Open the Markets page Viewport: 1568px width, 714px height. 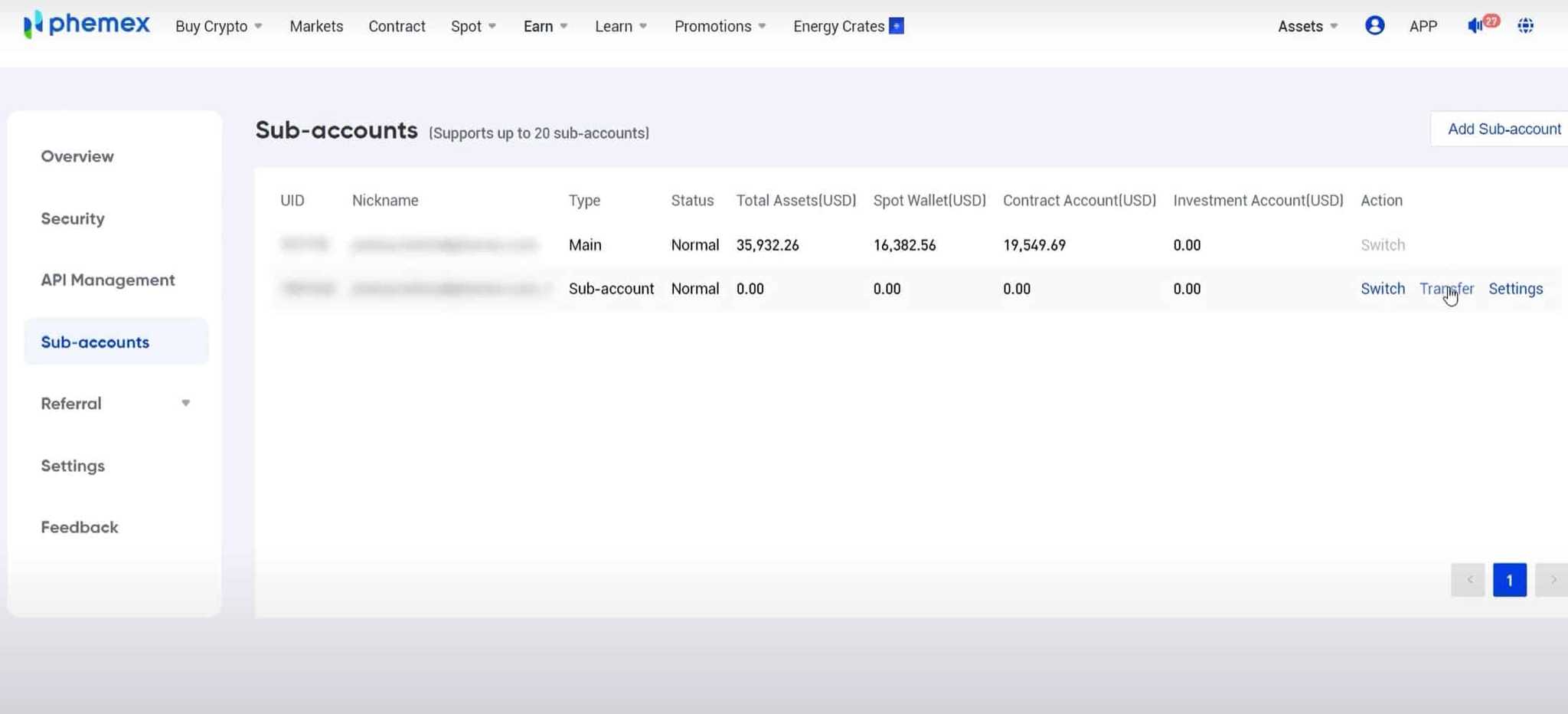click(x=316, y=26)
